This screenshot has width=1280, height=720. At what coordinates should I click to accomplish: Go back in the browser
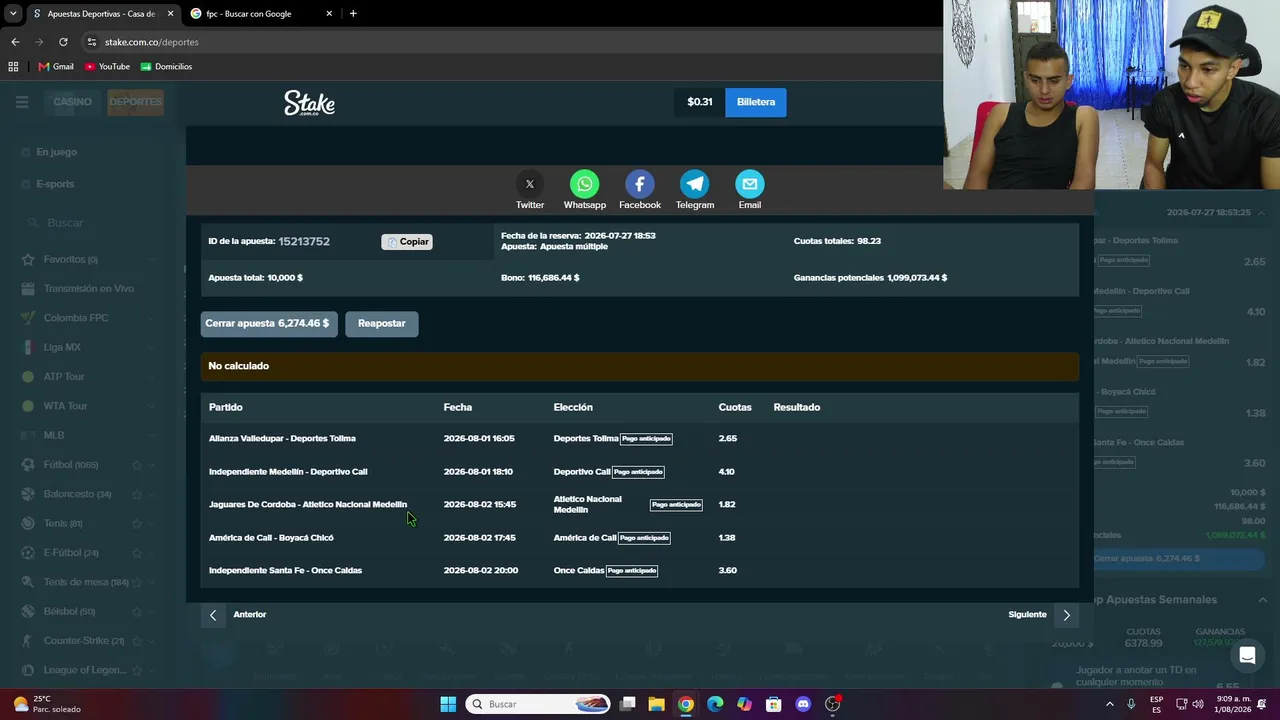pos(15,42)
